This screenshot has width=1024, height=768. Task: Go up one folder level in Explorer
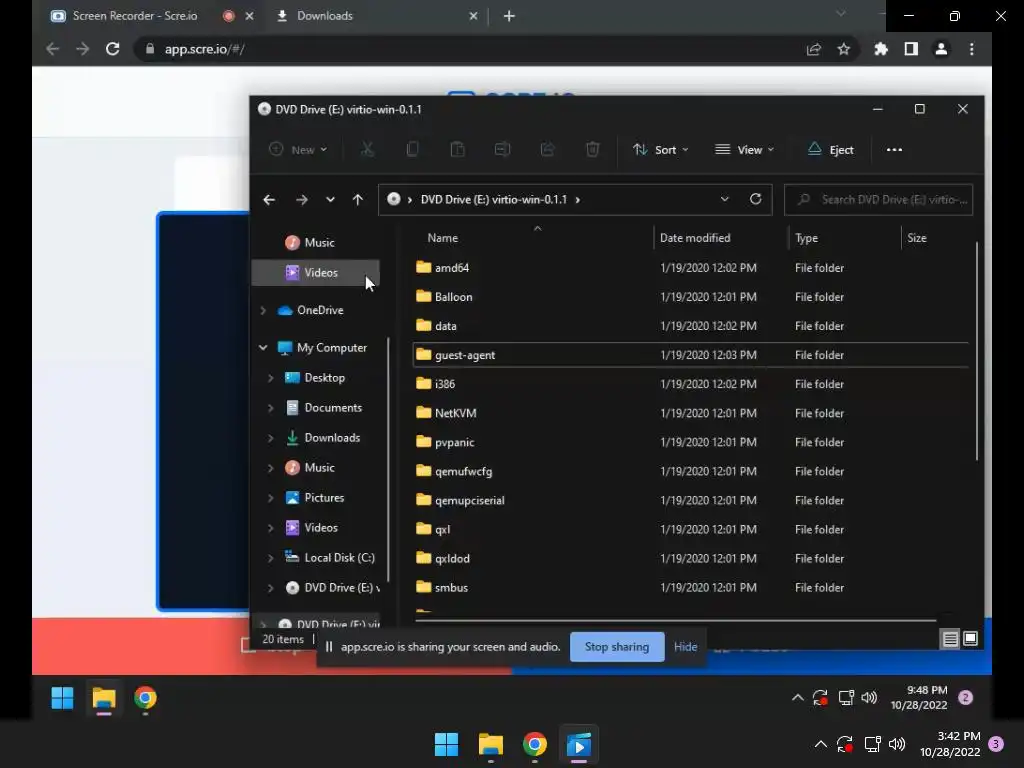click(x=357, y=200)
